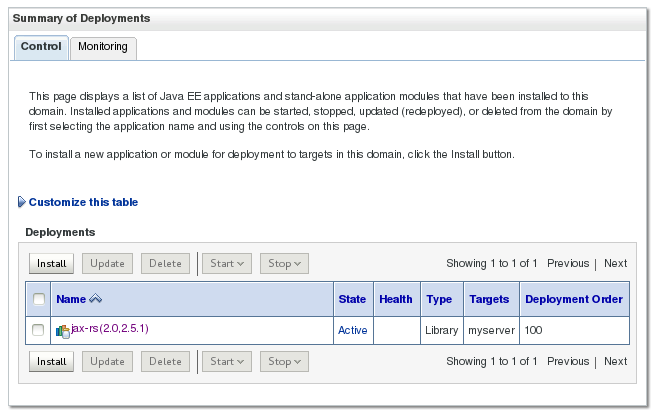Switch to the Control tab
Screen dimensions: 655x419
(x=41, y=47)
